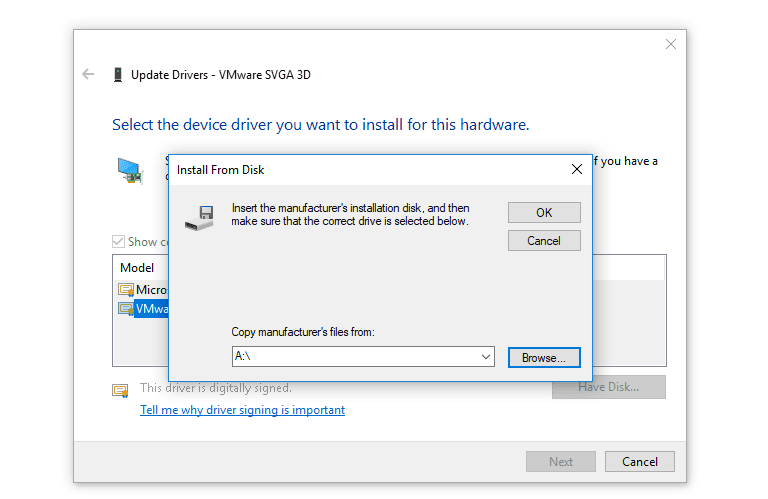Screen dimensions: 768x499
Task: Cancel the Update Drivers wizard
Action: pos(640,461)
